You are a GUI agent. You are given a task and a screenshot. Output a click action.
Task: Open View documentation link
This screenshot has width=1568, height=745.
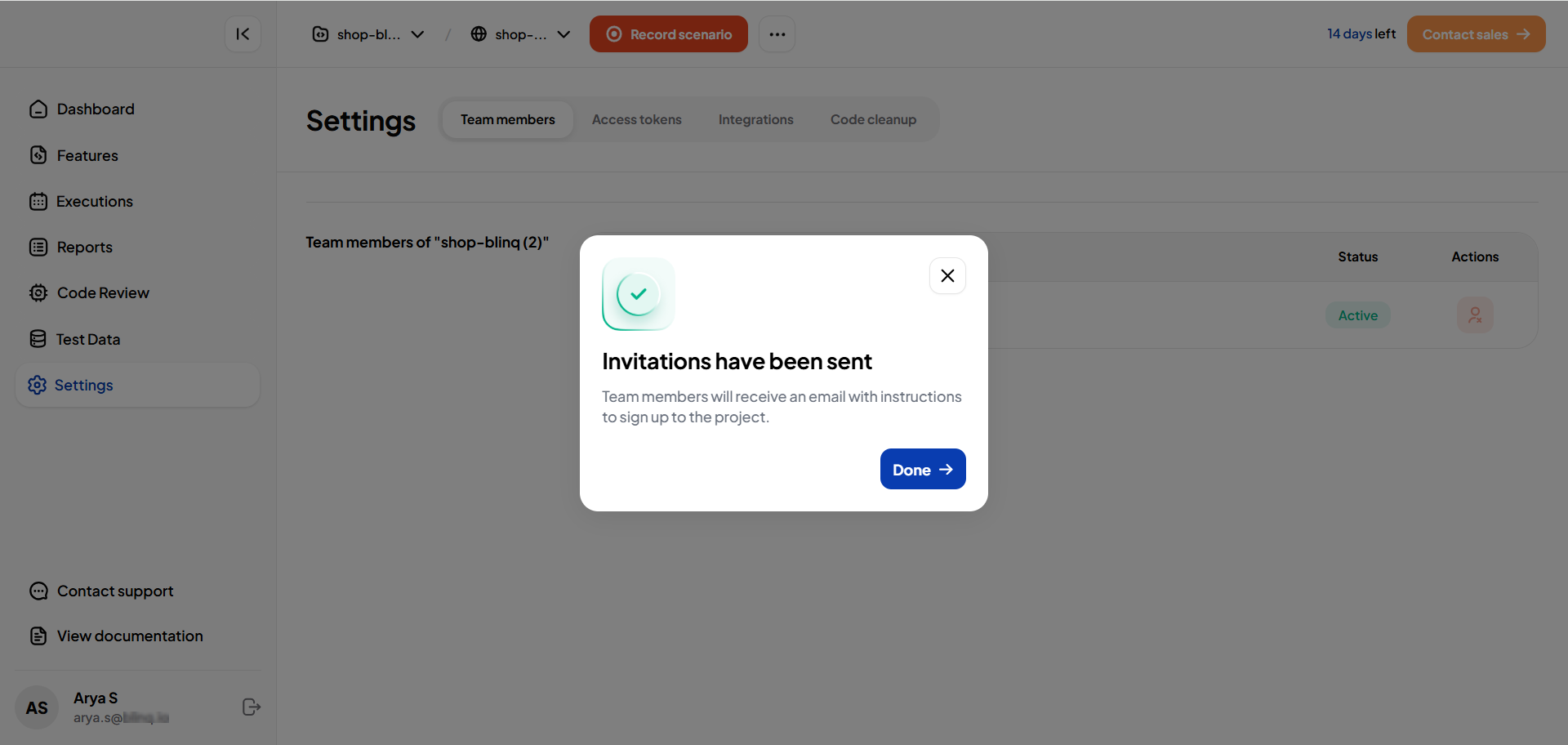(130, 636)
